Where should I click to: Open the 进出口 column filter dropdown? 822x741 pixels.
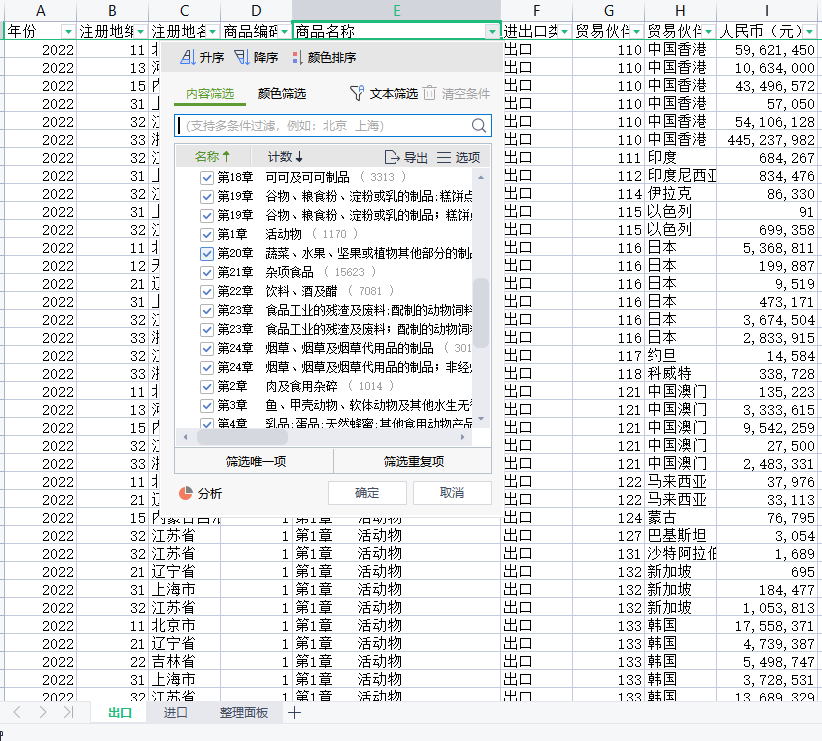[x=564, y=32]
